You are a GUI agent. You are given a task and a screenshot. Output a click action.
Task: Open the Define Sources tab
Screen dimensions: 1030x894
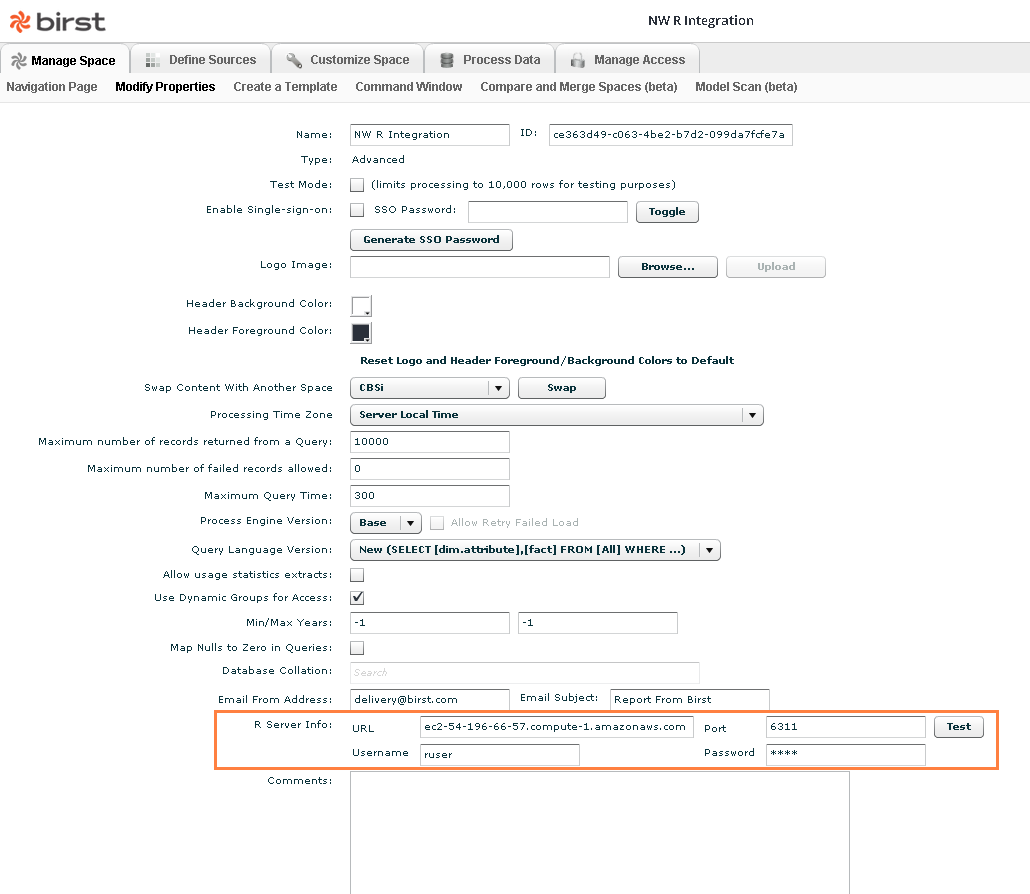(200, 60)
